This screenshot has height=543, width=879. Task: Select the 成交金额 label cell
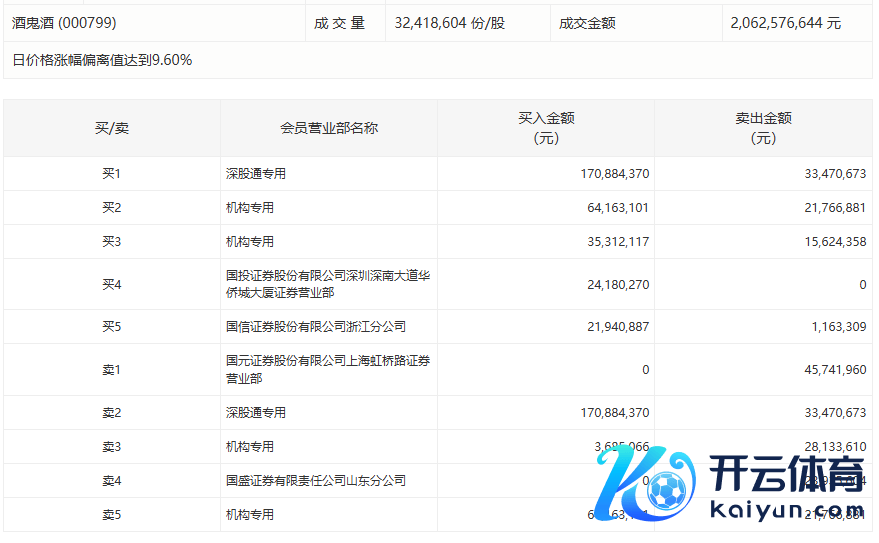[x=587, y=22]
